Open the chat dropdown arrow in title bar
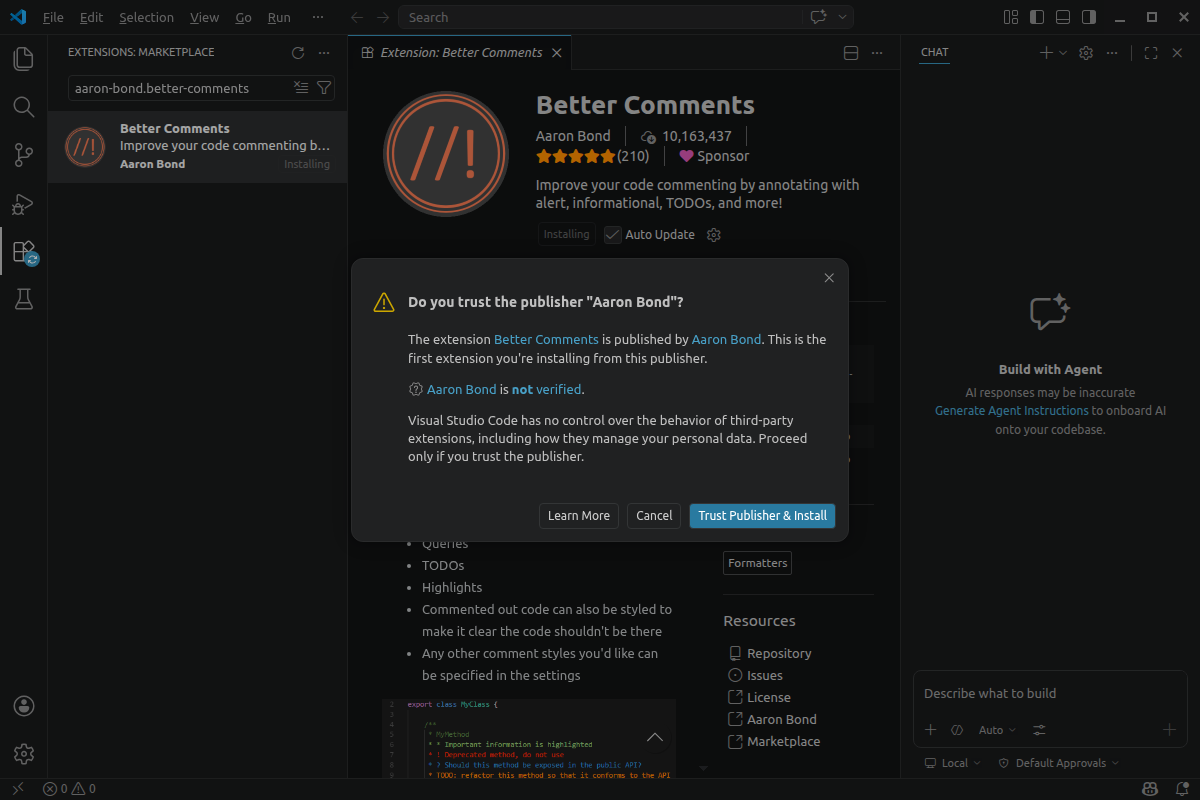Image resolution: width=1200 pixels, height=800 pixels. 843,17
